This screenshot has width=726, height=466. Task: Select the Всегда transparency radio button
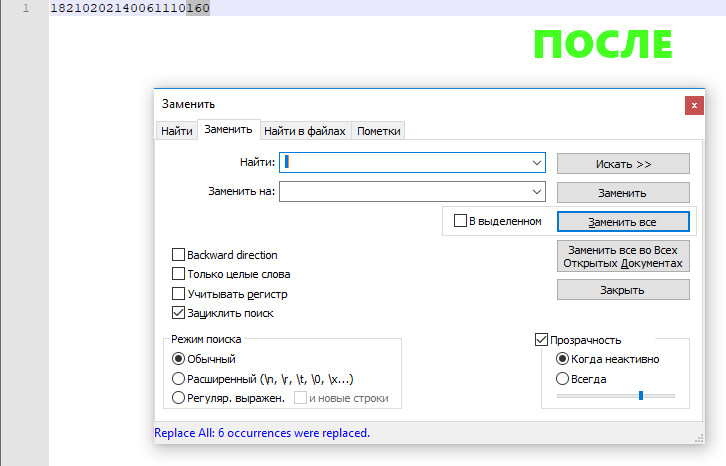click(563, 379)
